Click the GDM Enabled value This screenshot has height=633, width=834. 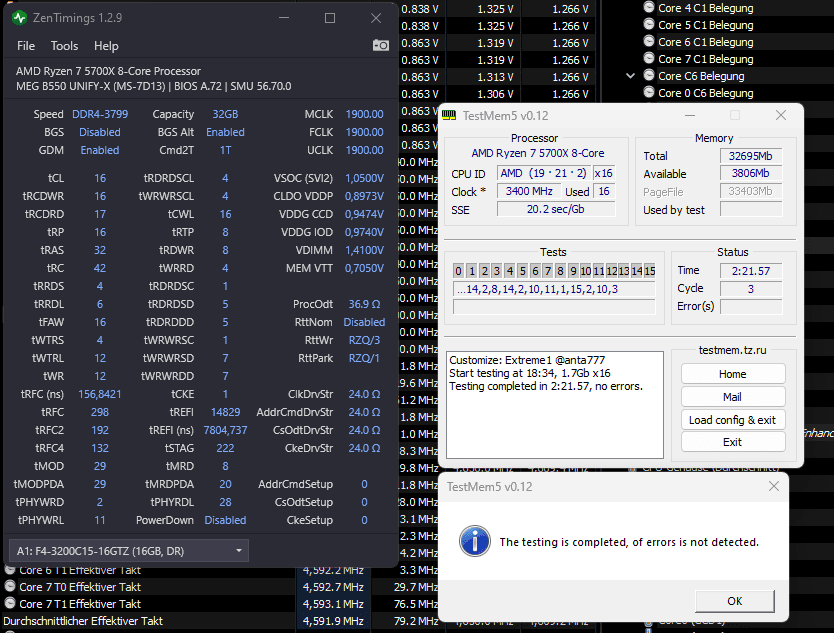[x=100, y=150]
